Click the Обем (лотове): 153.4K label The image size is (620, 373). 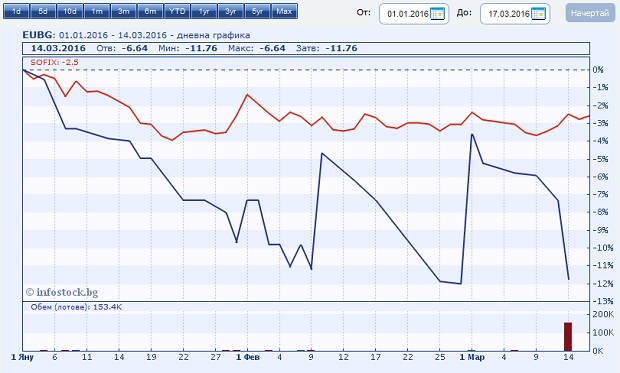click(76, 307)
